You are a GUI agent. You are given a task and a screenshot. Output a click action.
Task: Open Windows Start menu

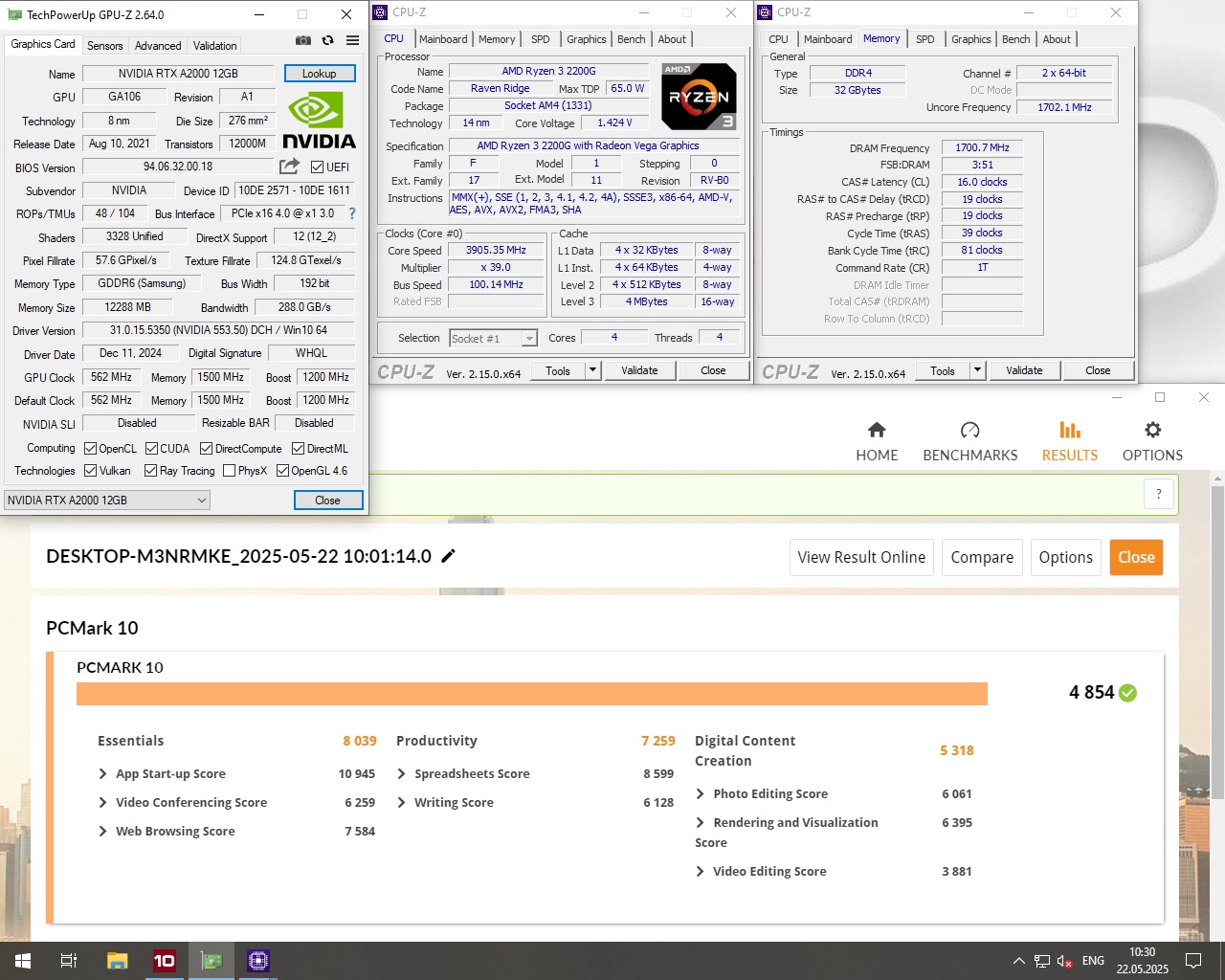coord(23,961)
